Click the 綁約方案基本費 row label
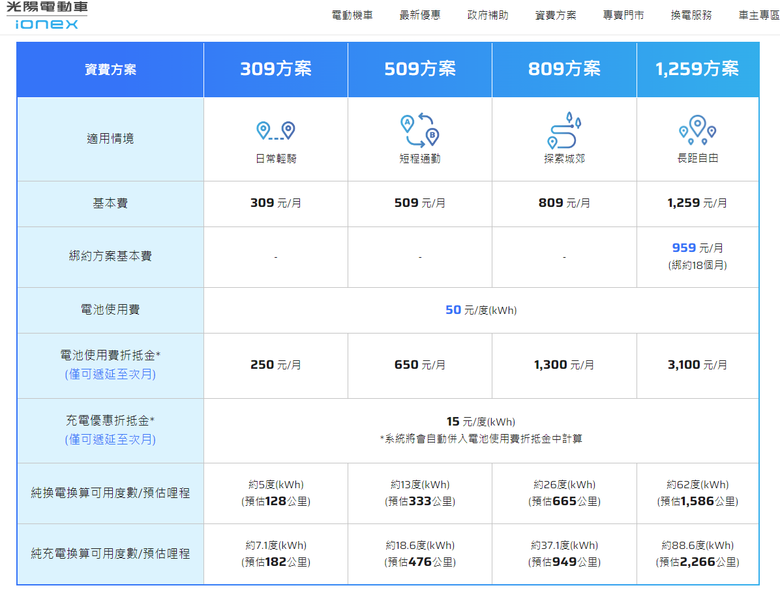This screenshot has height=592, width=780. (110, 256)
